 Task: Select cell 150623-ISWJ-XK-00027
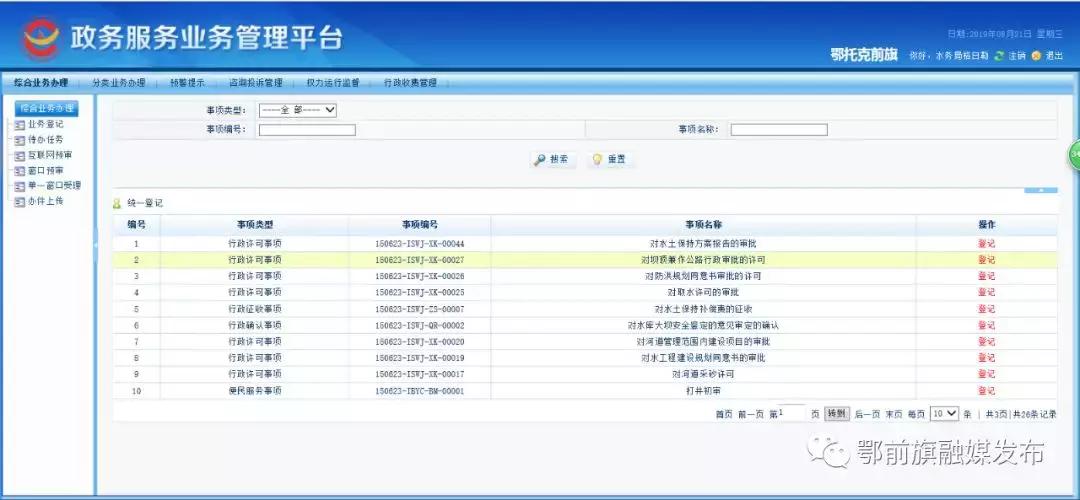pos(419,260)
